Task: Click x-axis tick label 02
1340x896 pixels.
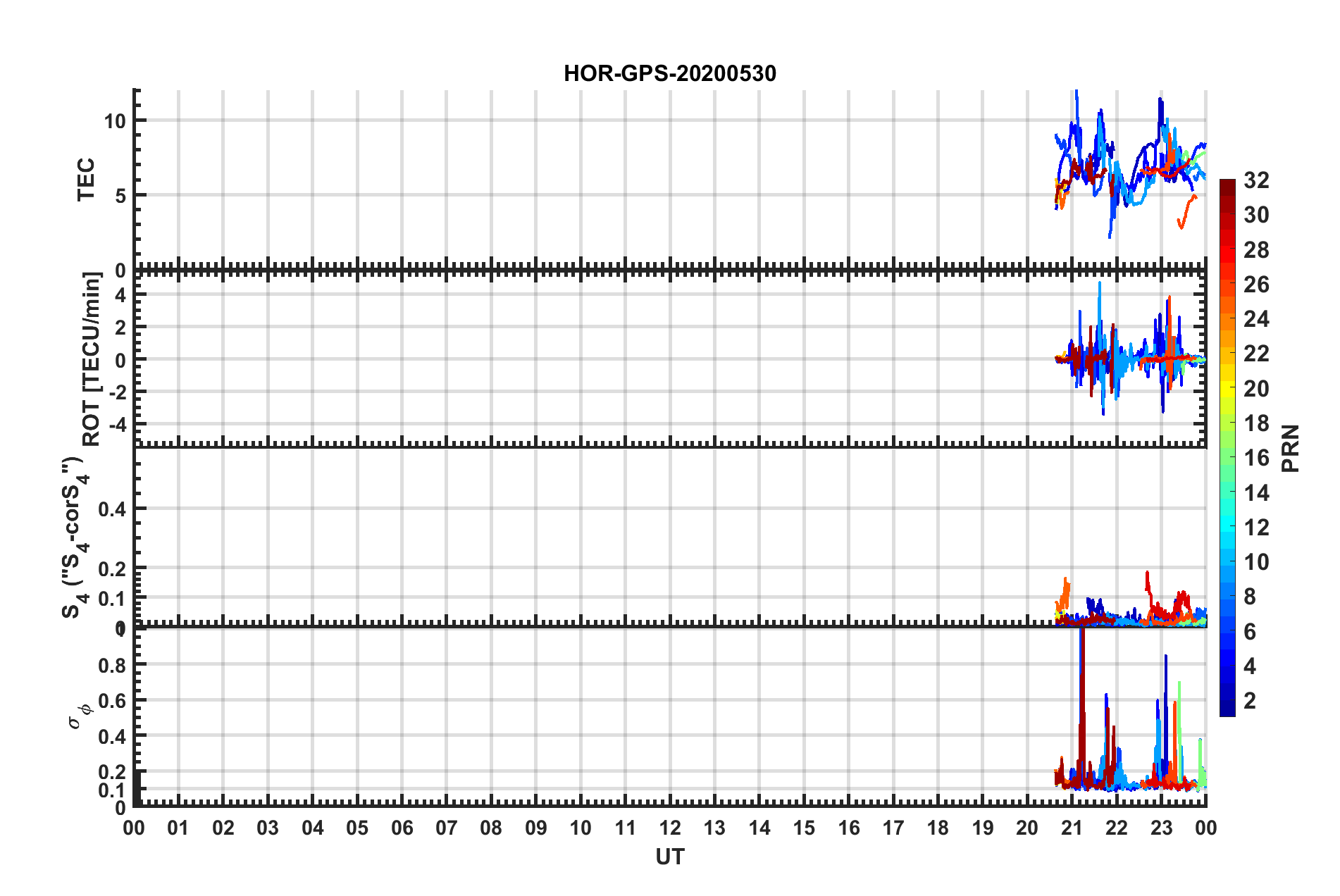Action: click(x=223, y=828)
